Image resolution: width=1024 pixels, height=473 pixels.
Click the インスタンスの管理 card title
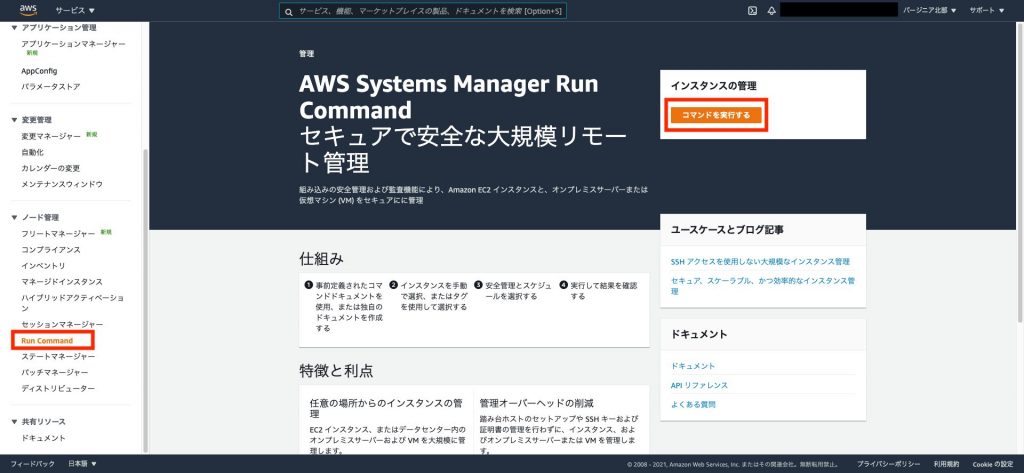pos(714,86)
